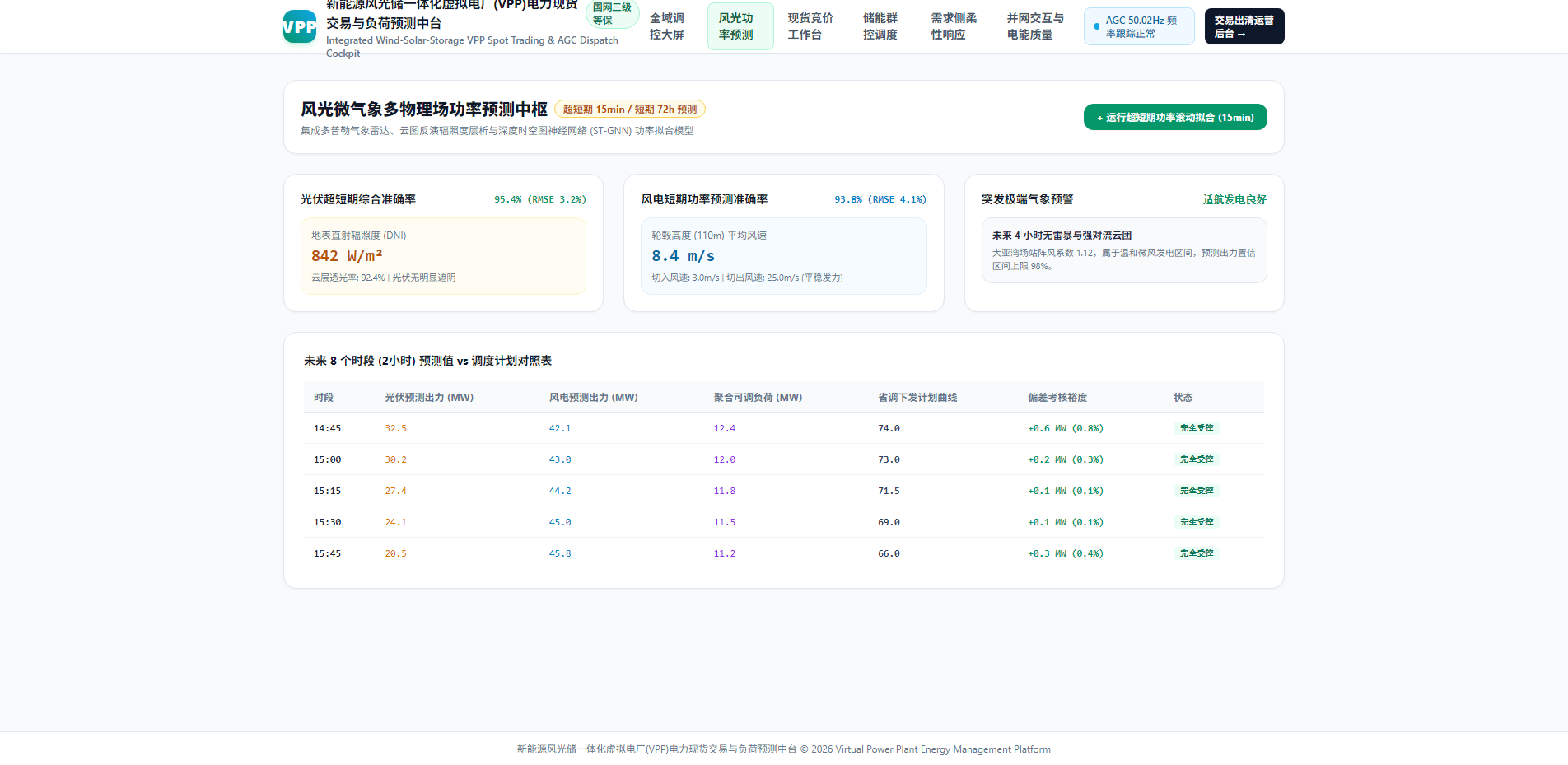Click plan curve value 73.0
Viewport: 1568px width, 765px height.
pos(889,459)
